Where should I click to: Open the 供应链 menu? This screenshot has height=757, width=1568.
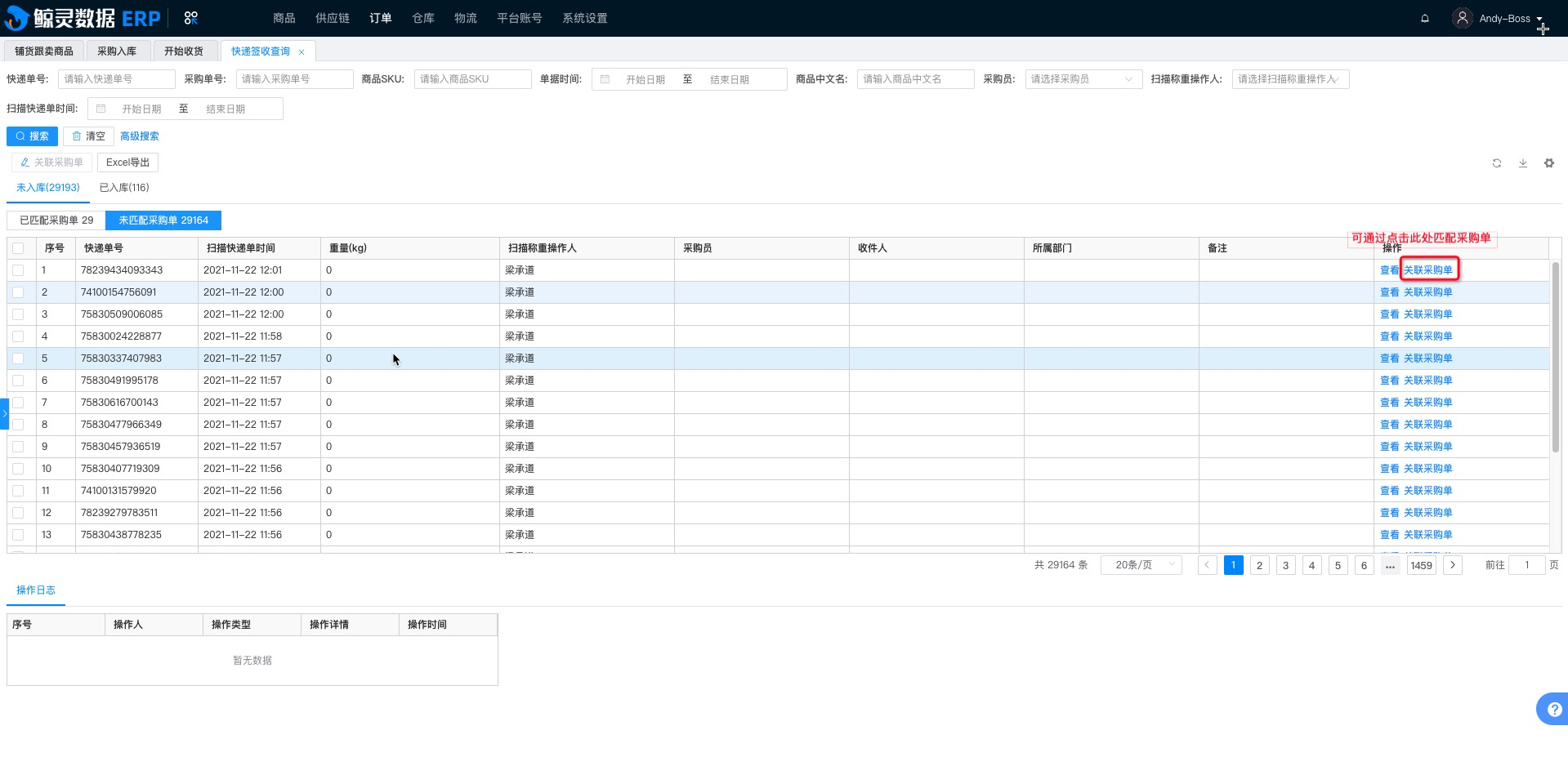[x=333, y=18]
